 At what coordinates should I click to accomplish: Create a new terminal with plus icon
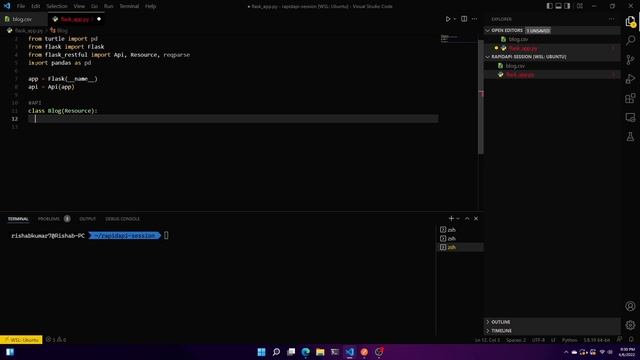point(451,218)
